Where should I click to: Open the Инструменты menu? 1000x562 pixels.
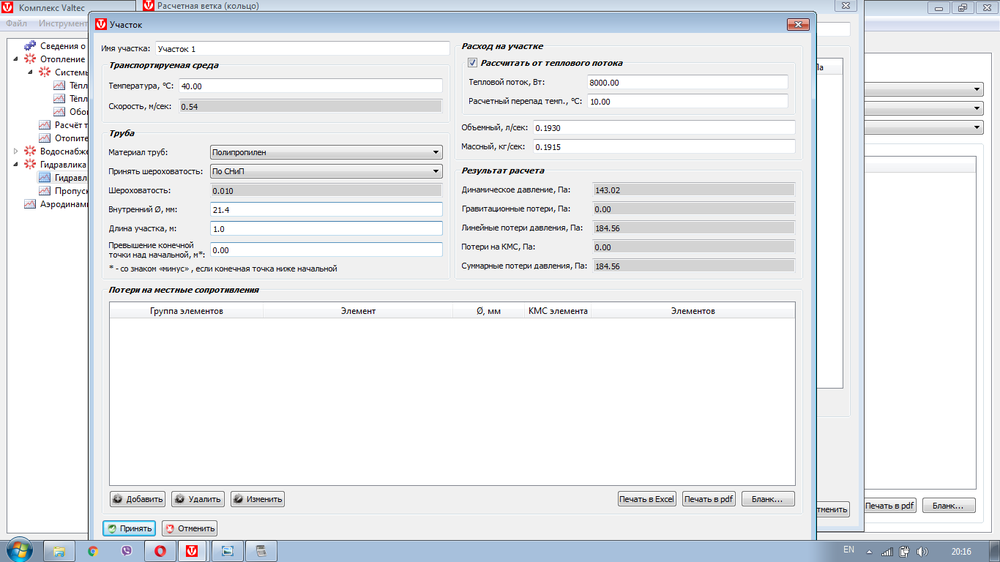[x=63, y=24]
